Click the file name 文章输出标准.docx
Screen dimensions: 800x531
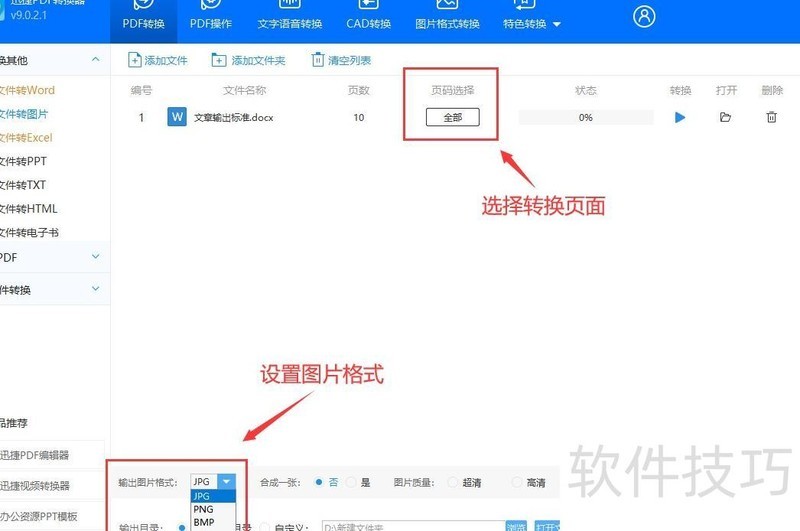click(234, 117)
